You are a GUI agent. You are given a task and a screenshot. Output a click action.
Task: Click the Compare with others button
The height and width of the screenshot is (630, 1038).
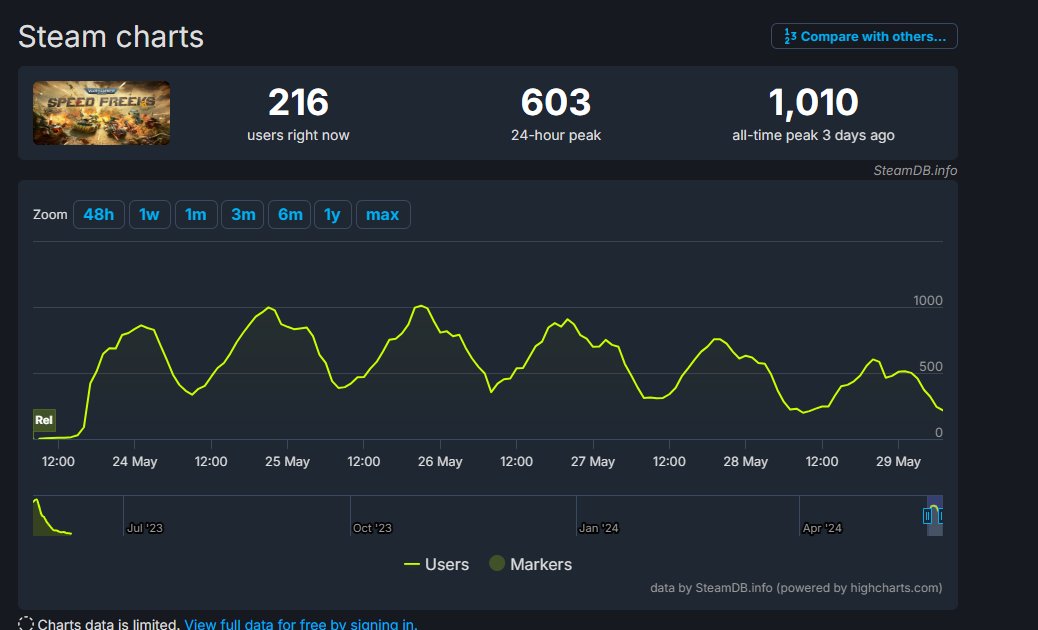coord(864,36)
